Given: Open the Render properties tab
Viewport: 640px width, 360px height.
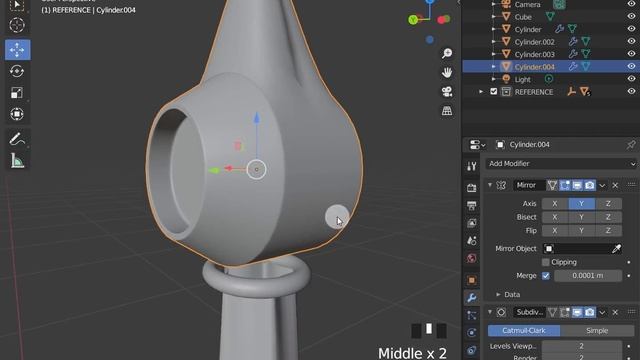Looking at the screenshot, I should (x=471, y=187).
